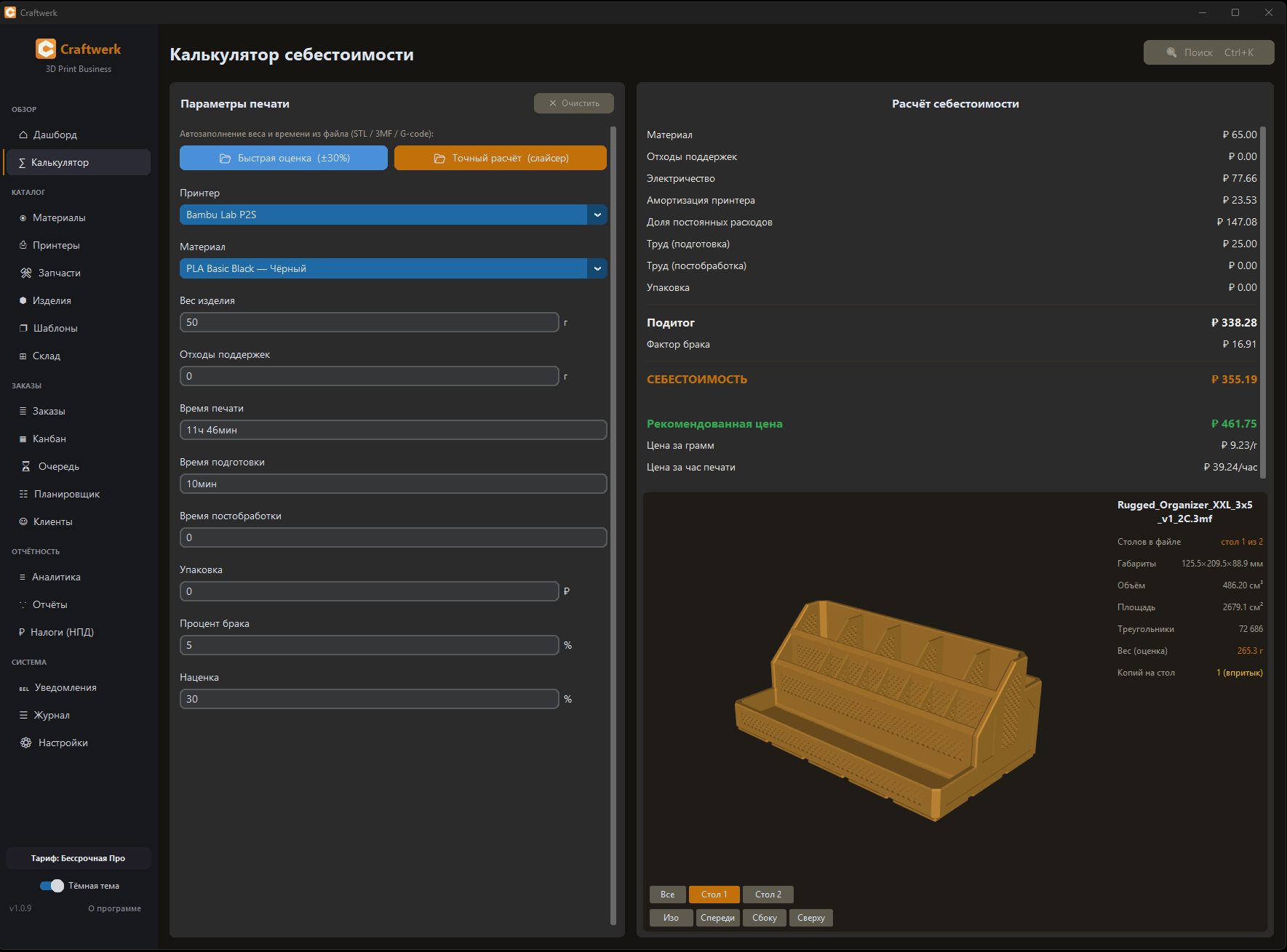This screenshot has height=952, width=1287.
Task: Click the Dashboard home icon in sidebar
Action: coord(23,135)
